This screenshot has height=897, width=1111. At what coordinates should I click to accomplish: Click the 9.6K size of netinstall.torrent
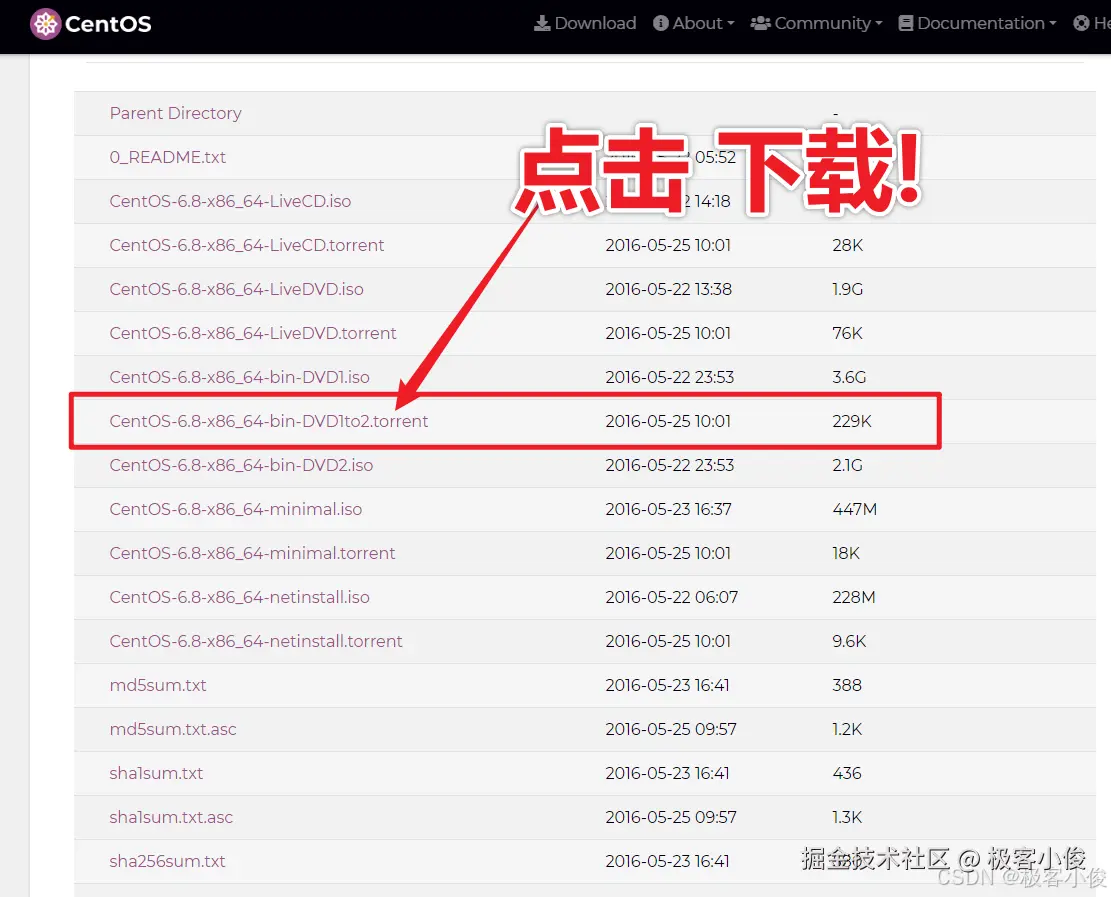pyautogui.click(x=849, y=641)
